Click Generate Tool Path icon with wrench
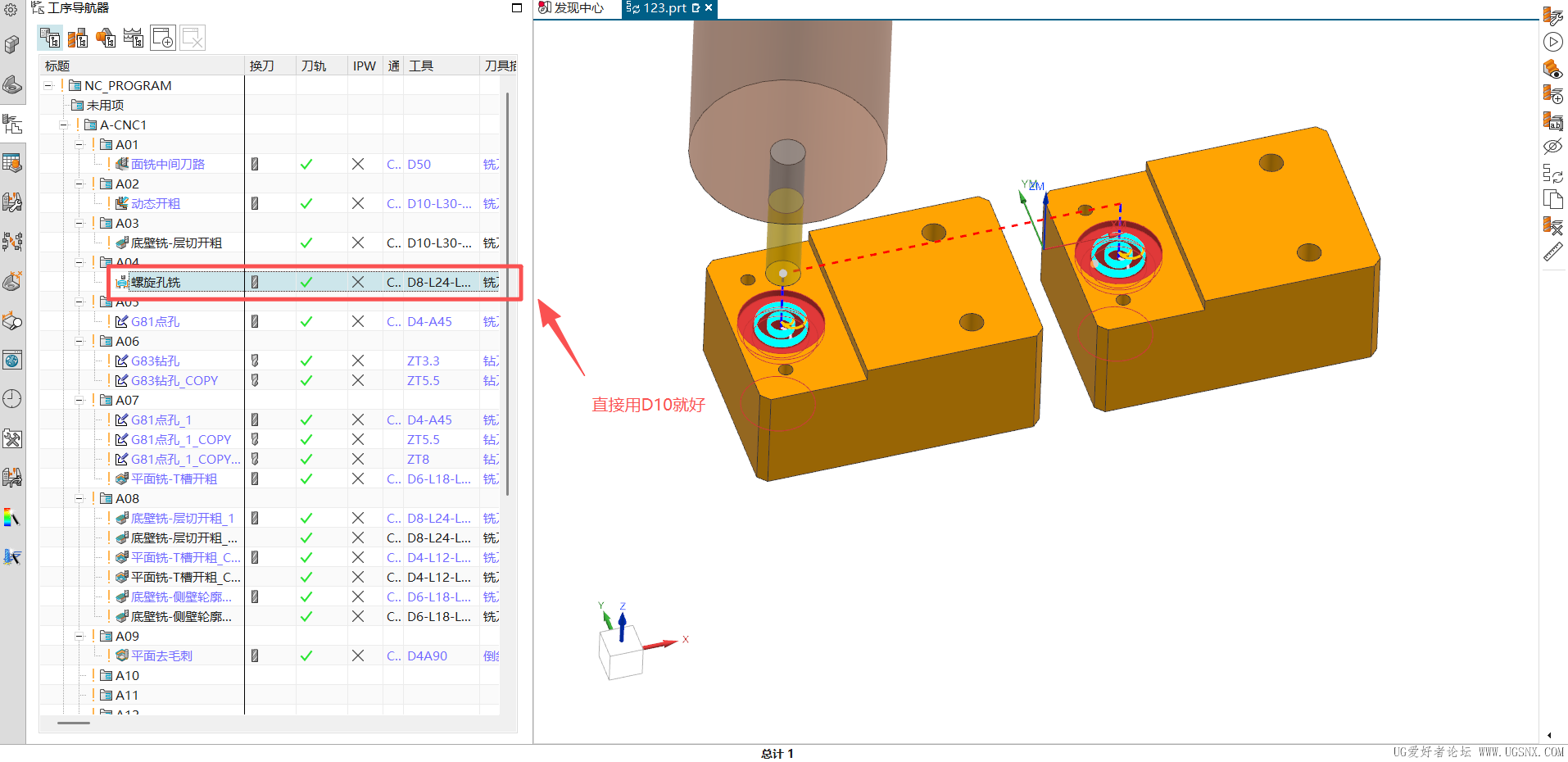 pos(1552,16)
